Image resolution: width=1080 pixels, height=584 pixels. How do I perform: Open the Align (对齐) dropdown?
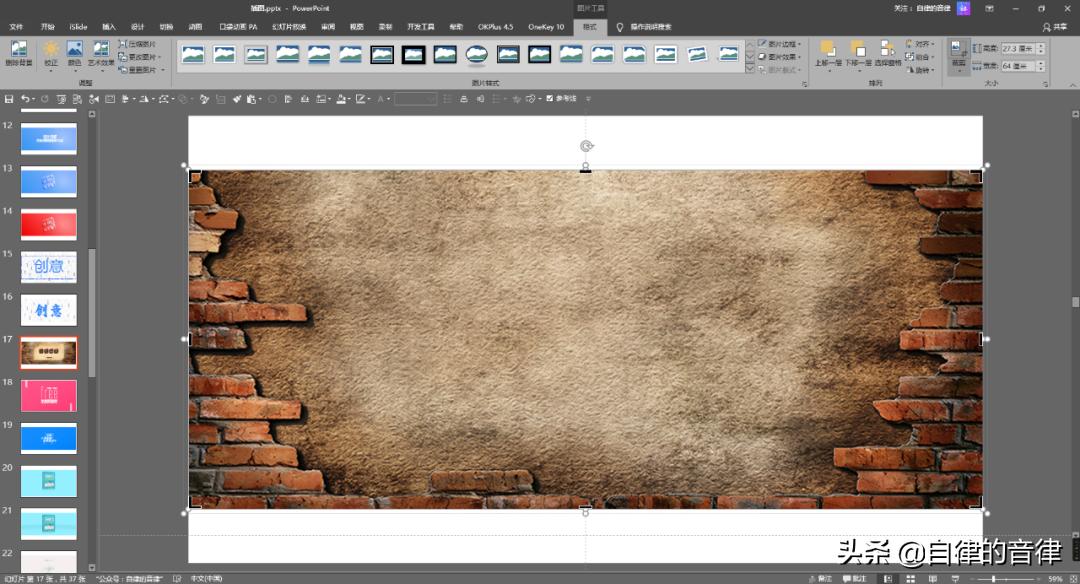coord(921,44)
